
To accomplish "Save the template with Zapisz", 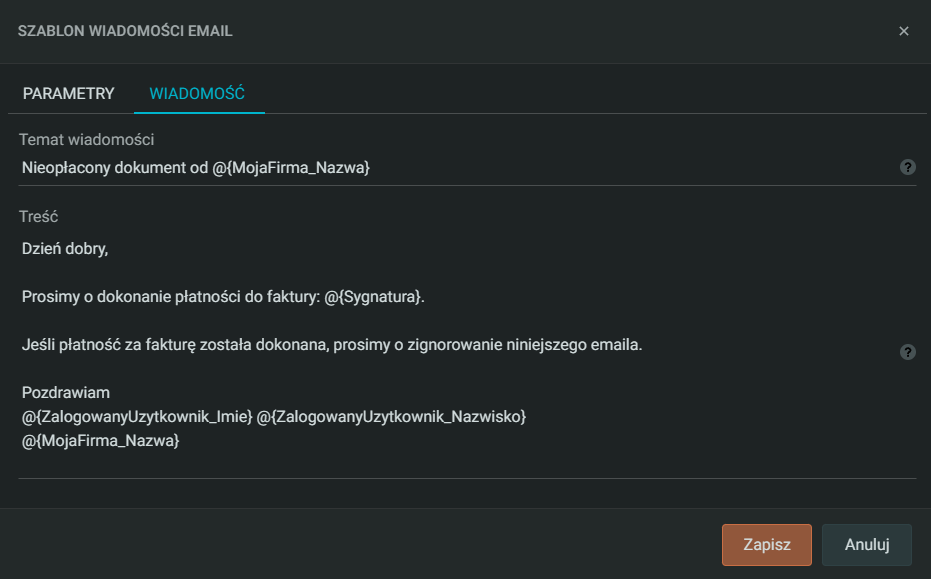I will [x=767, y=545].
